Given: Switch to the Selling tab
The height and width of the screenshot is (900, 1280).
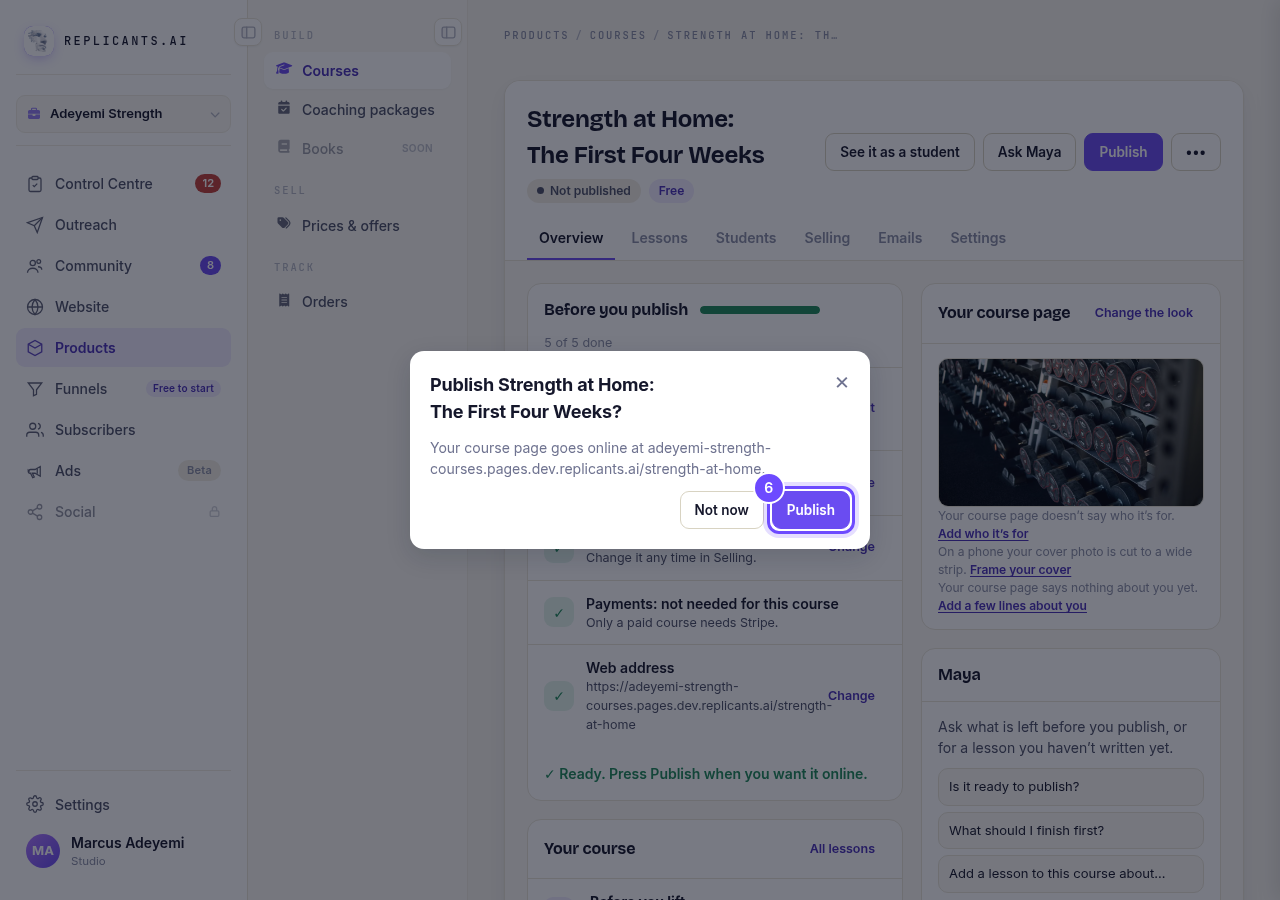Looking at the screenshot, I should [x=827, y=238].
